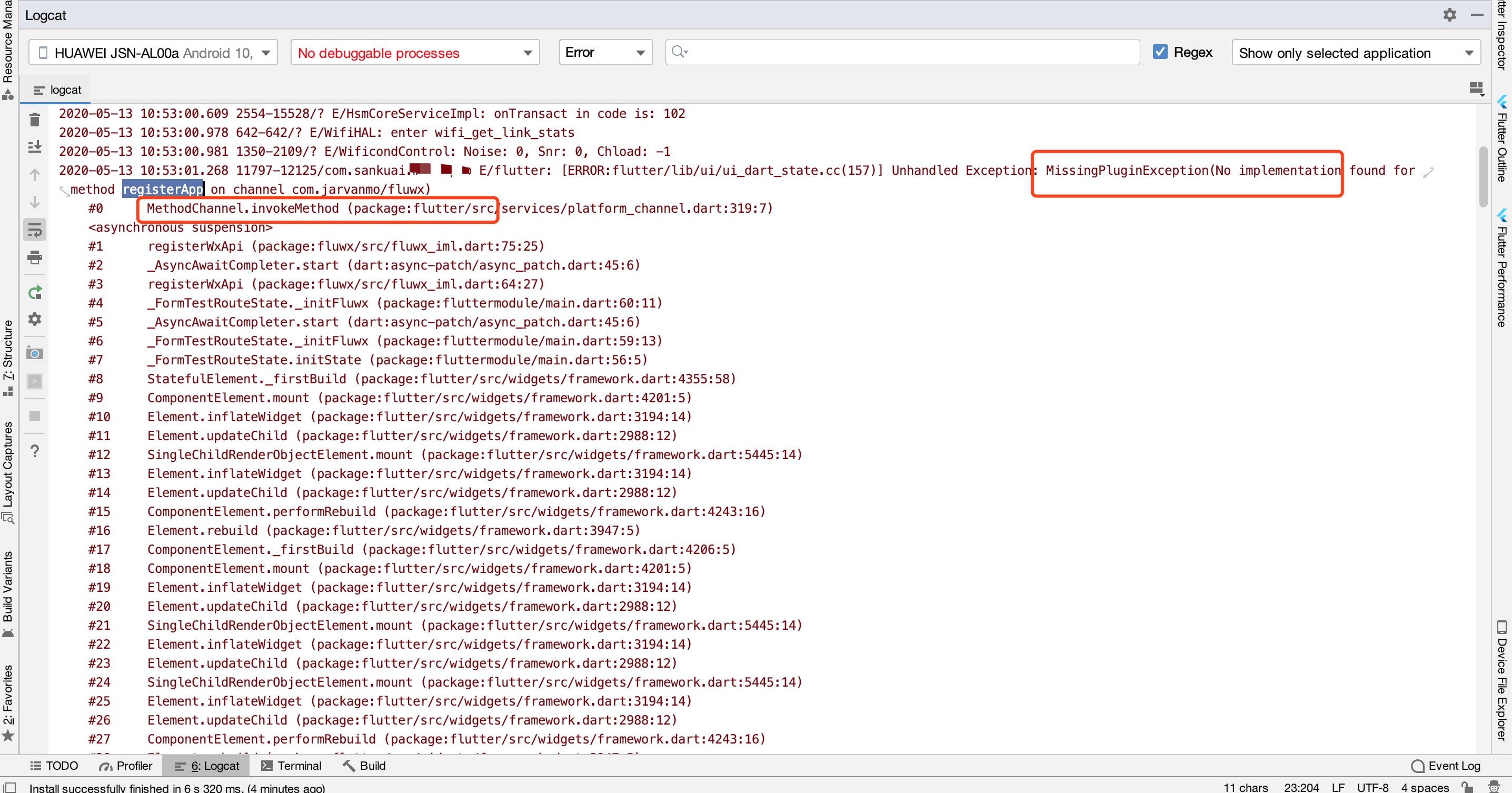
Task: Clear the logcat output
Action: [x=34, y=119]
